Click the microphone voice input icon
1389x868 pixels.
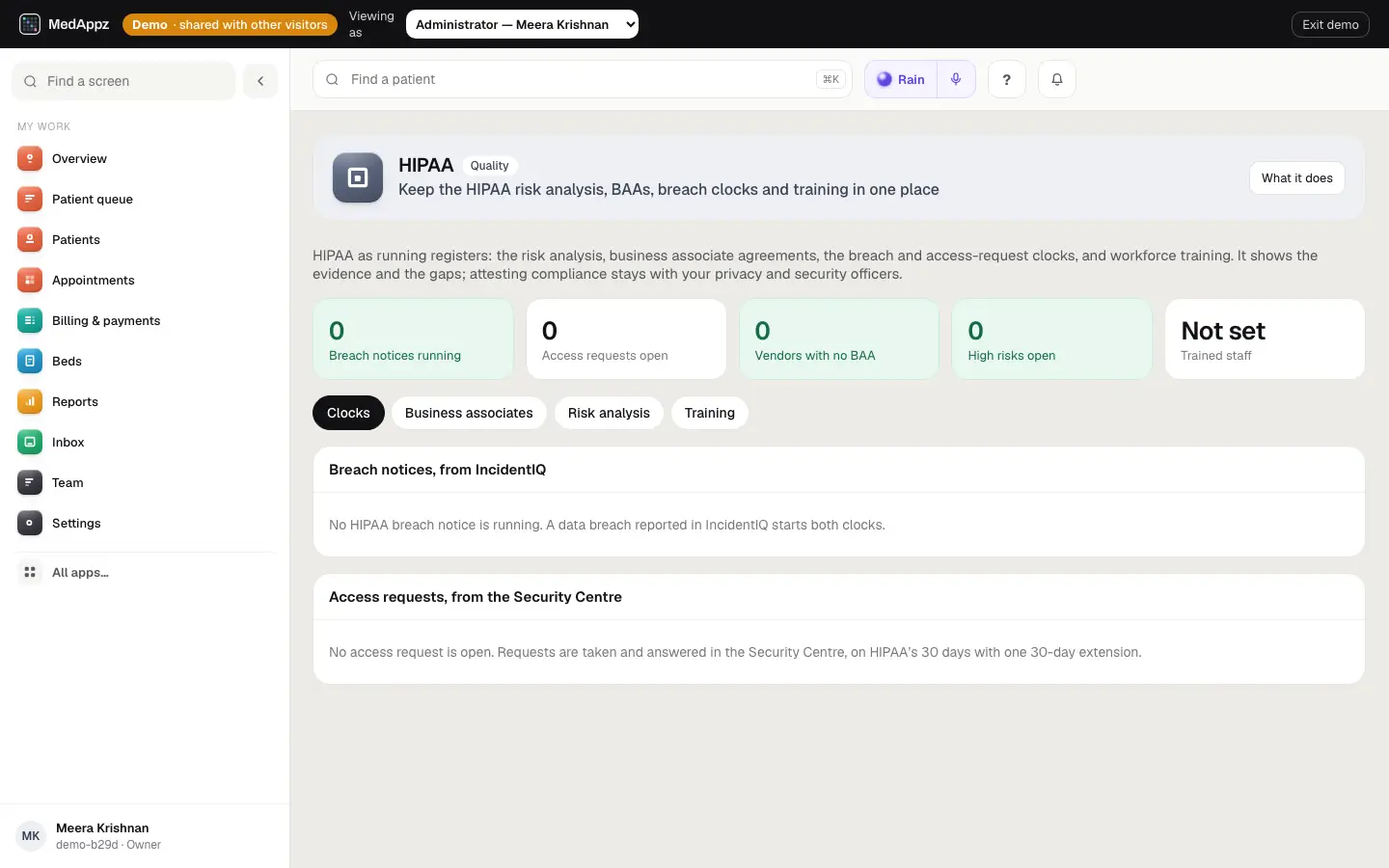[x=956, y=79]
